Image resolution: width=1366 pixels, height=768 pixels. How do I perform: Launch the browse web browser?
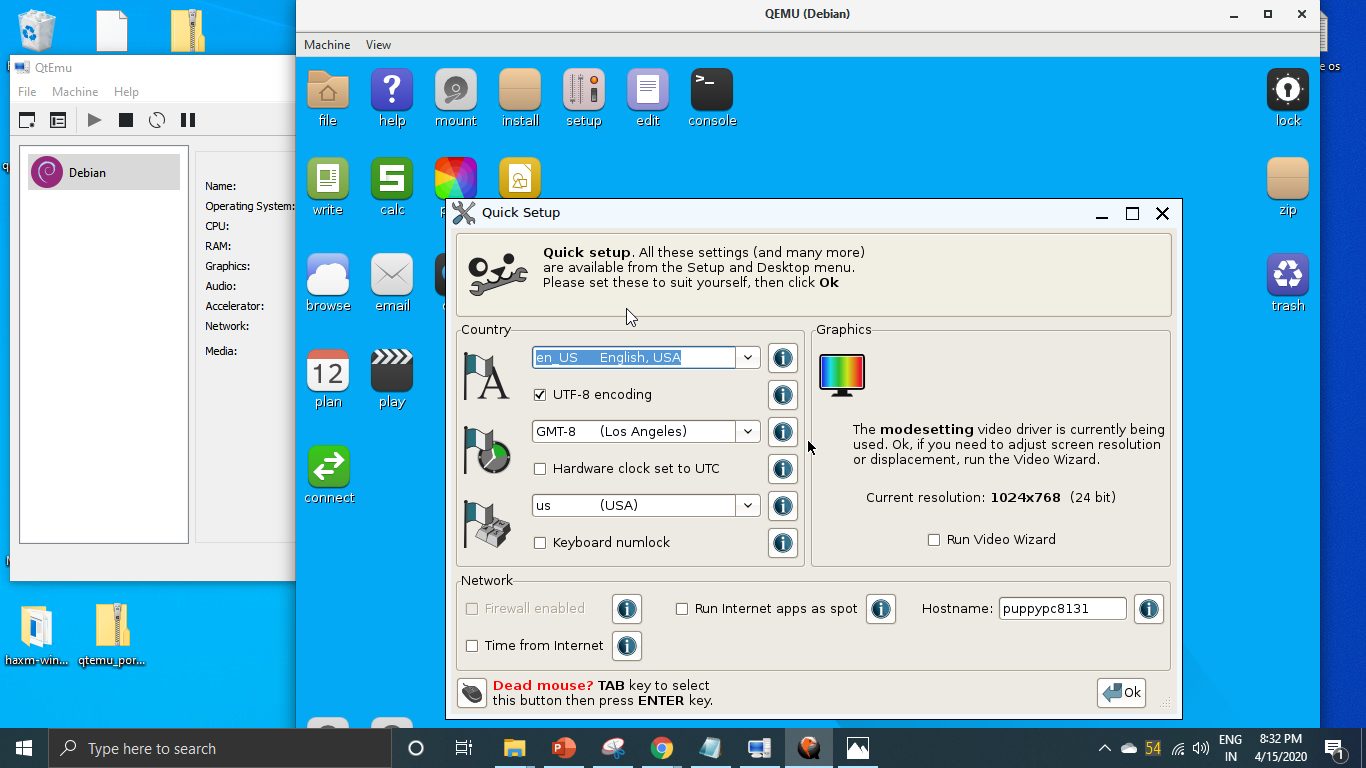click(328, 280)
